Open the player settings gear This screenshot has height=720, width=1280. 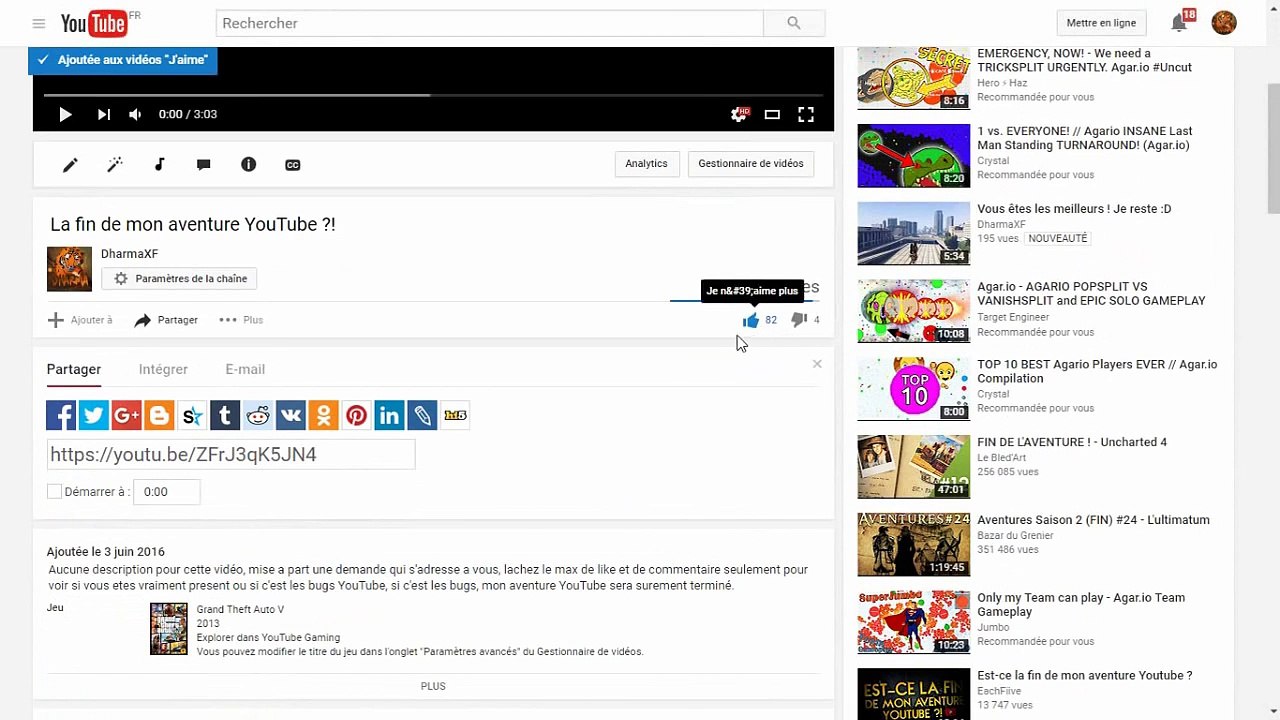point(739,114)
